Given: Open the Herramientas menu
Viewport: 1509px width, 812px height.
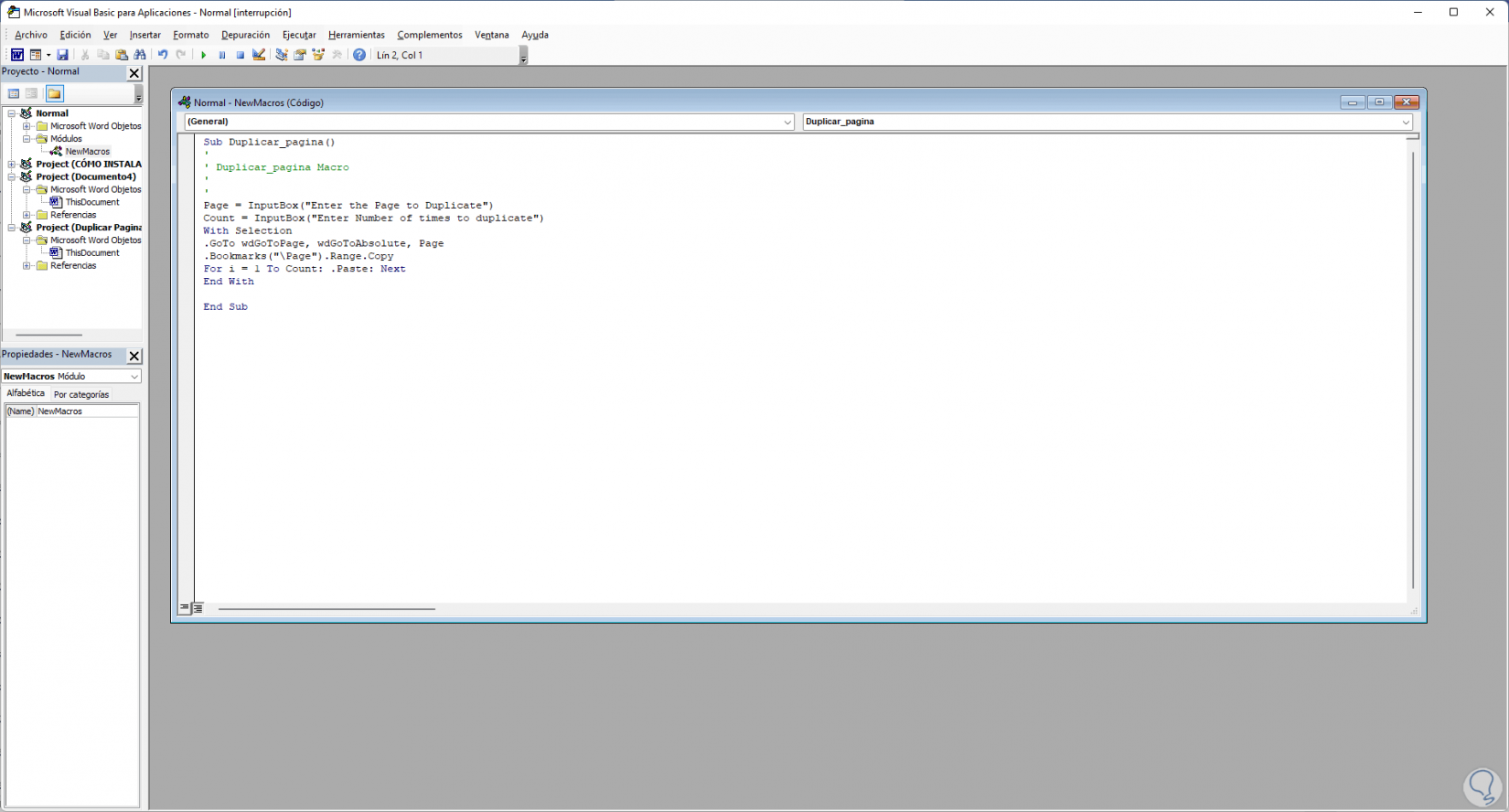Looking at the screenshot, I should (357, 35).
